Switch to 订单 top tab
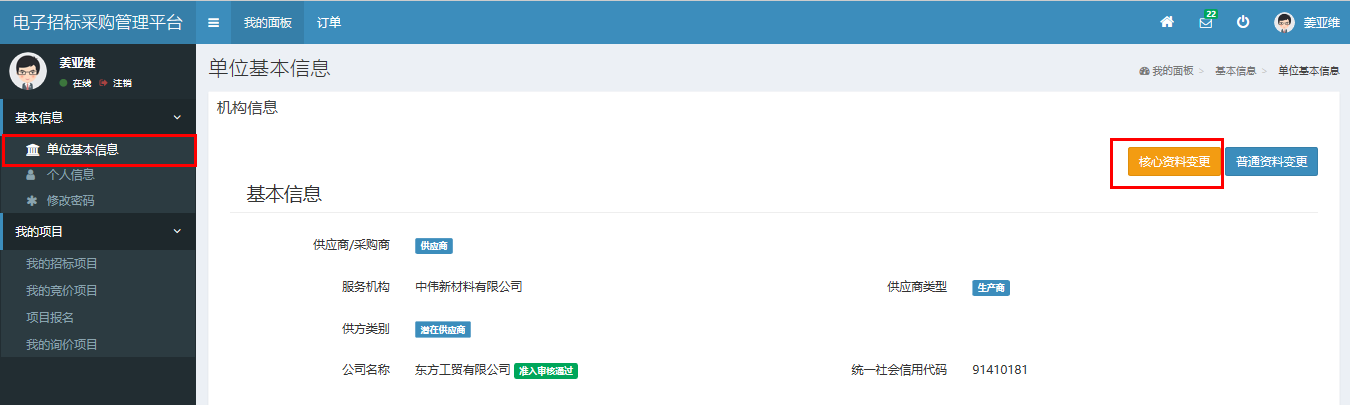The image size is (1350, 405). (329, 22)
